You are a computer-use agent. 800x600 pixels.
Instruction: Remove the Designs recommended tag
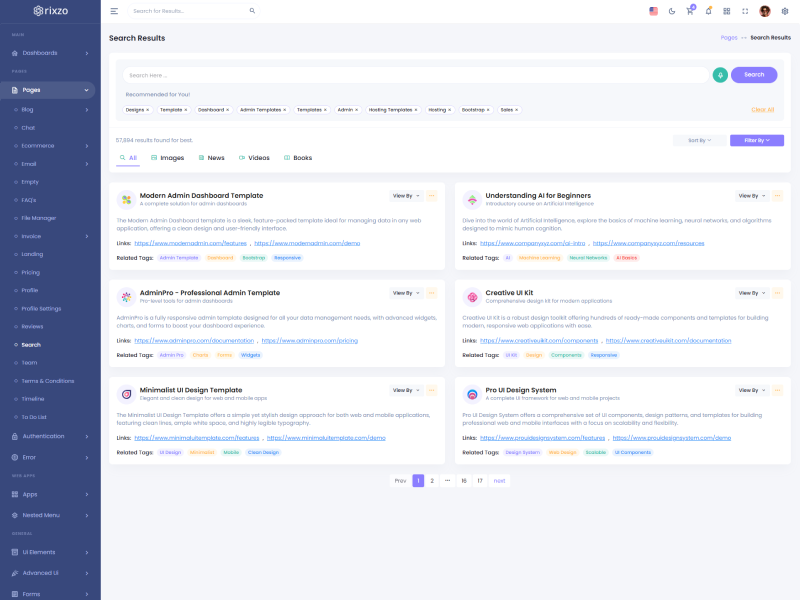click(x=148, y=110)
